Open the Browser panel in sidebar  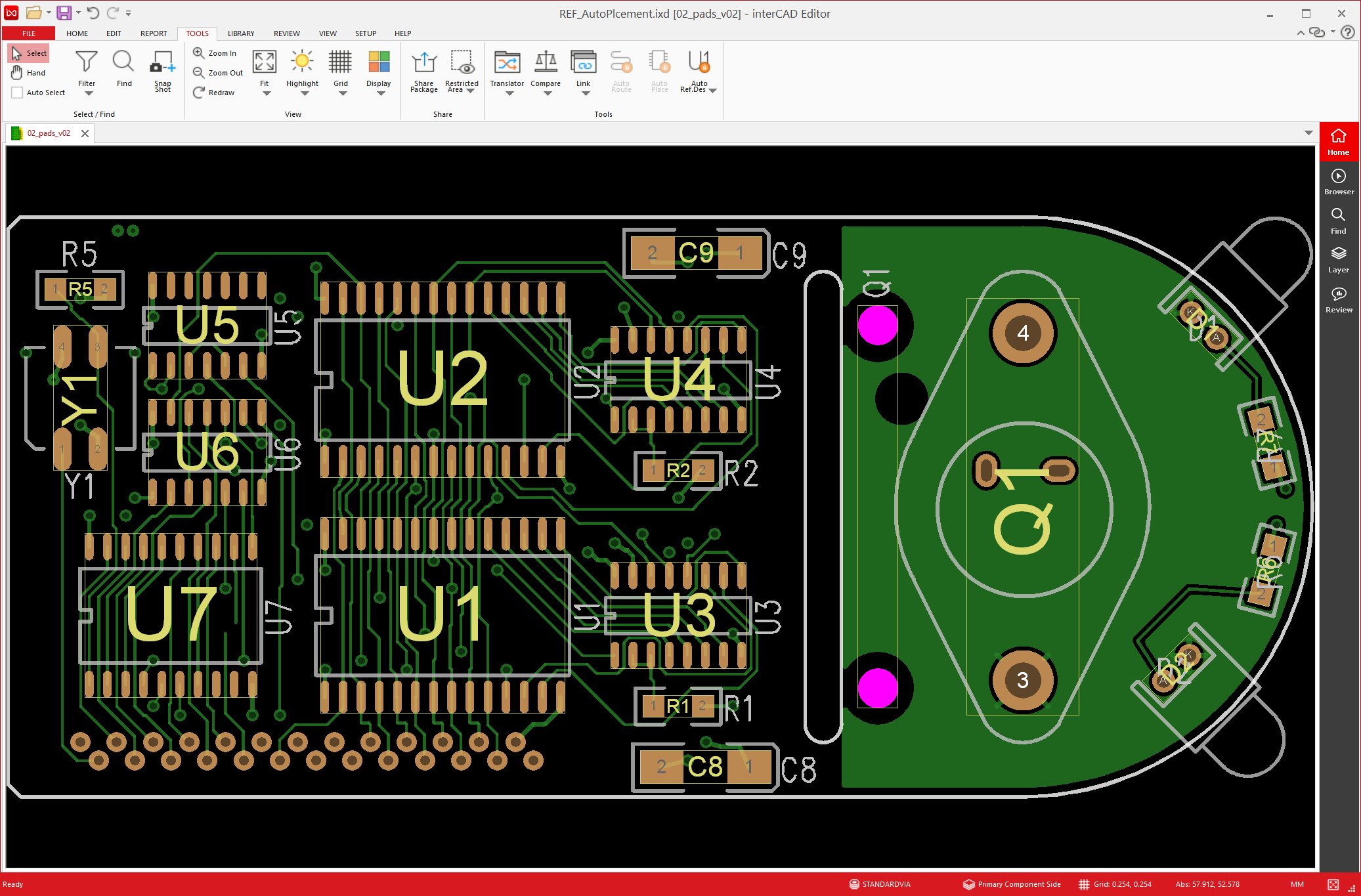click(x=1338, y=181)
